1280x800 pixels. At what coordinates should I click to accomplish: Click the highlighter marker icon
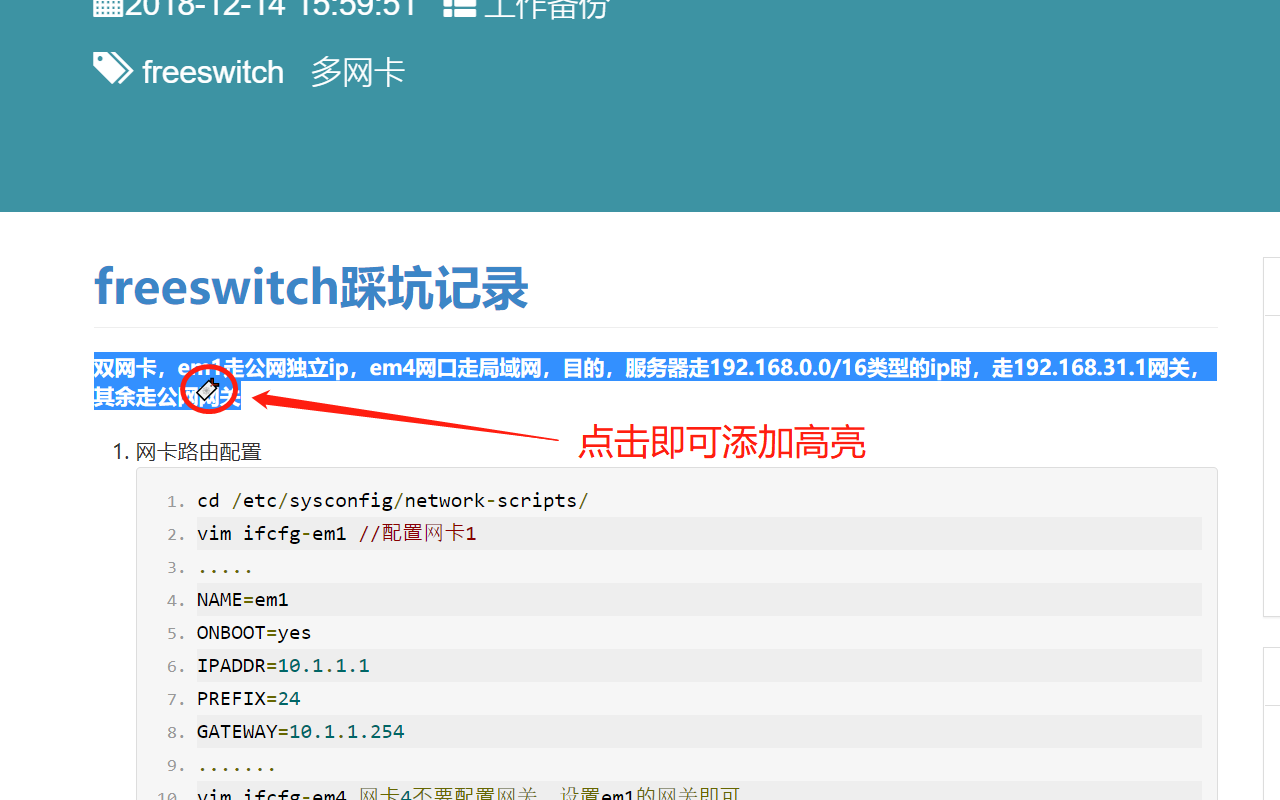coord(208,388)
